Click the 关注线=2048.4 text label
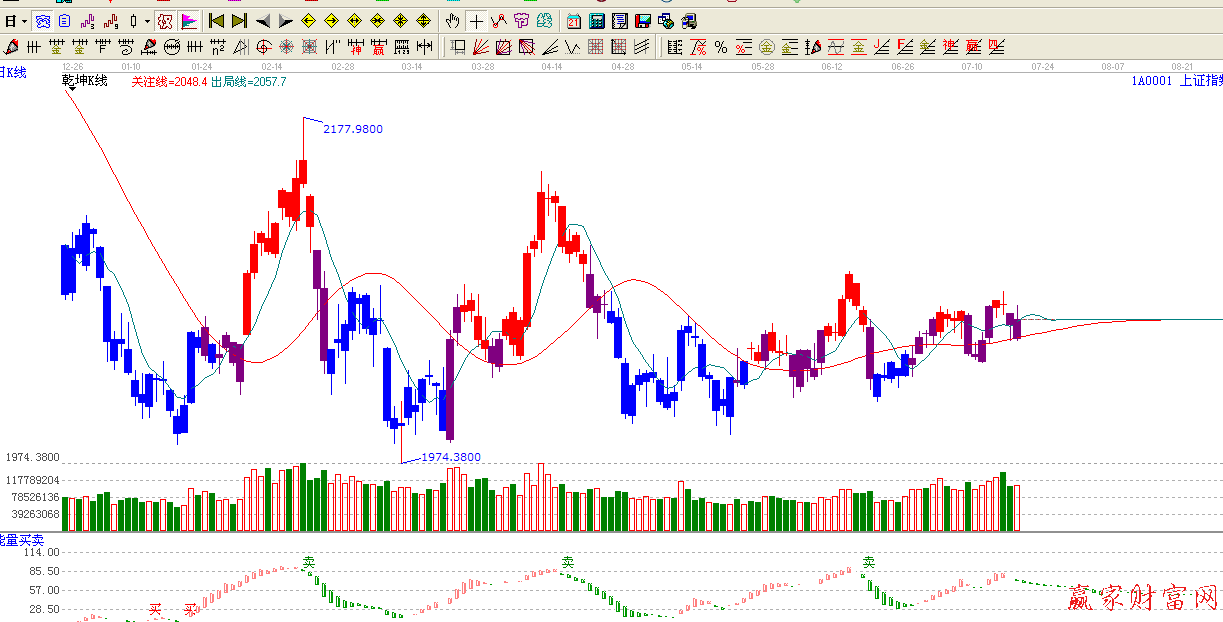The width and height of the screenshot is (1223, 622). 169,82
